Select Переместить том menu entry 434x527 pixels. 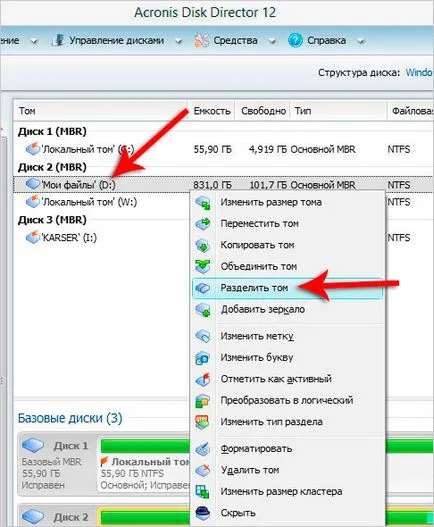287,224
